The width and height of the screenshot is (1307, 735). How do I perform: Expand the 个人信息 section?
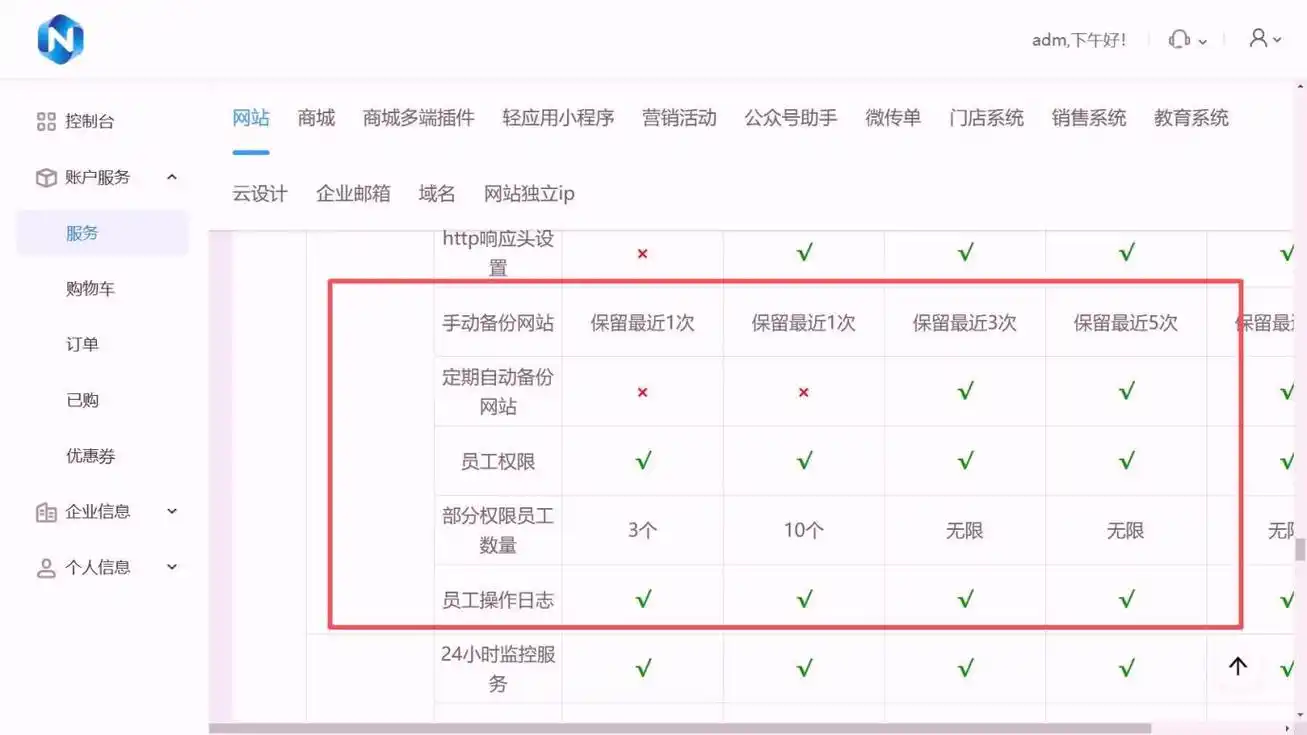[x=170, y=567]
